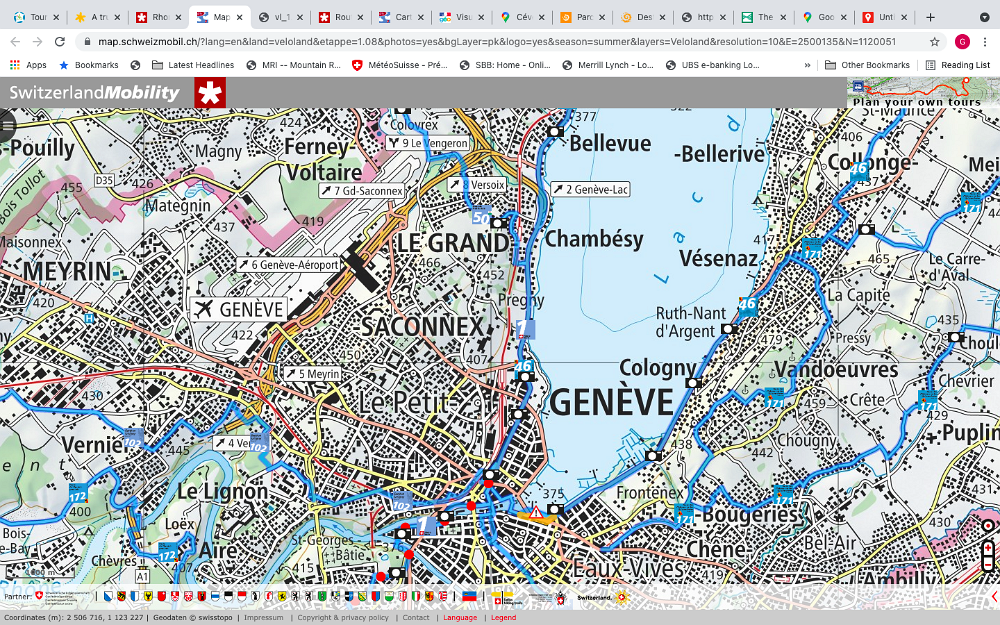Open the collapsed side menu handle
The height and width of the screenshot is (625, 1000).
click(7, 125)
